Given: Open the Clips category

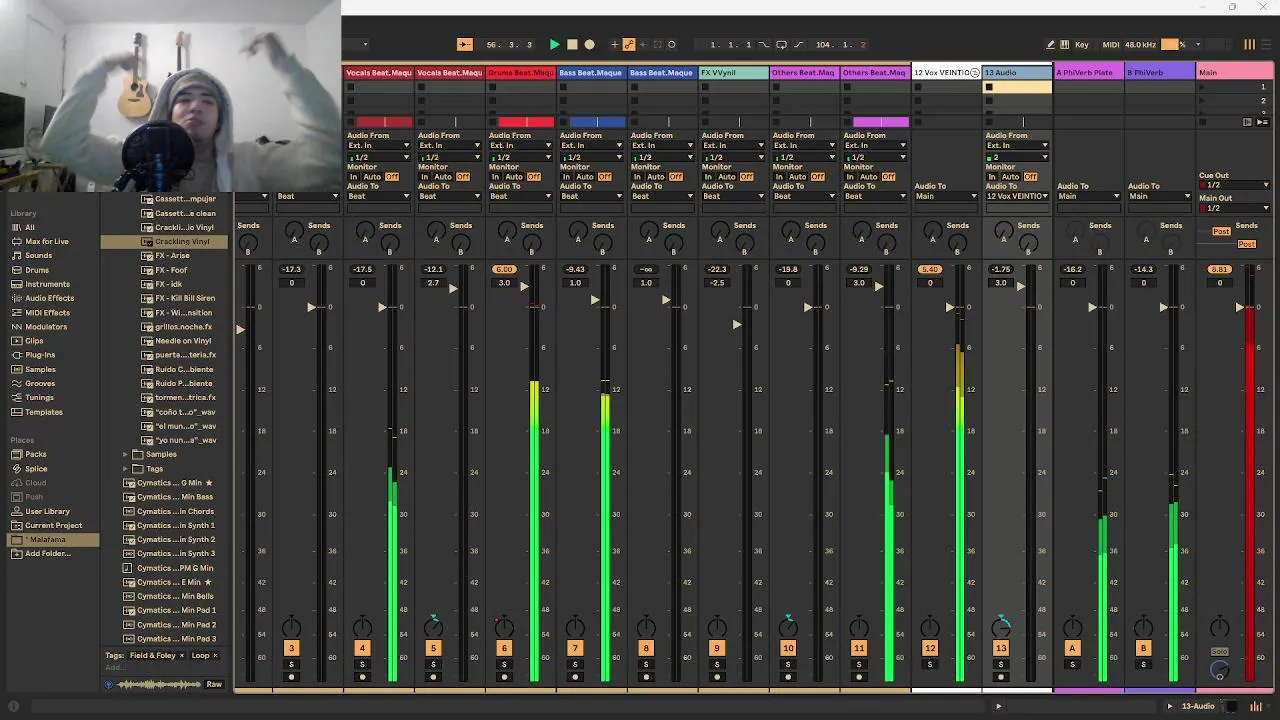Looking at the screenshot, I should coord(34,341).
